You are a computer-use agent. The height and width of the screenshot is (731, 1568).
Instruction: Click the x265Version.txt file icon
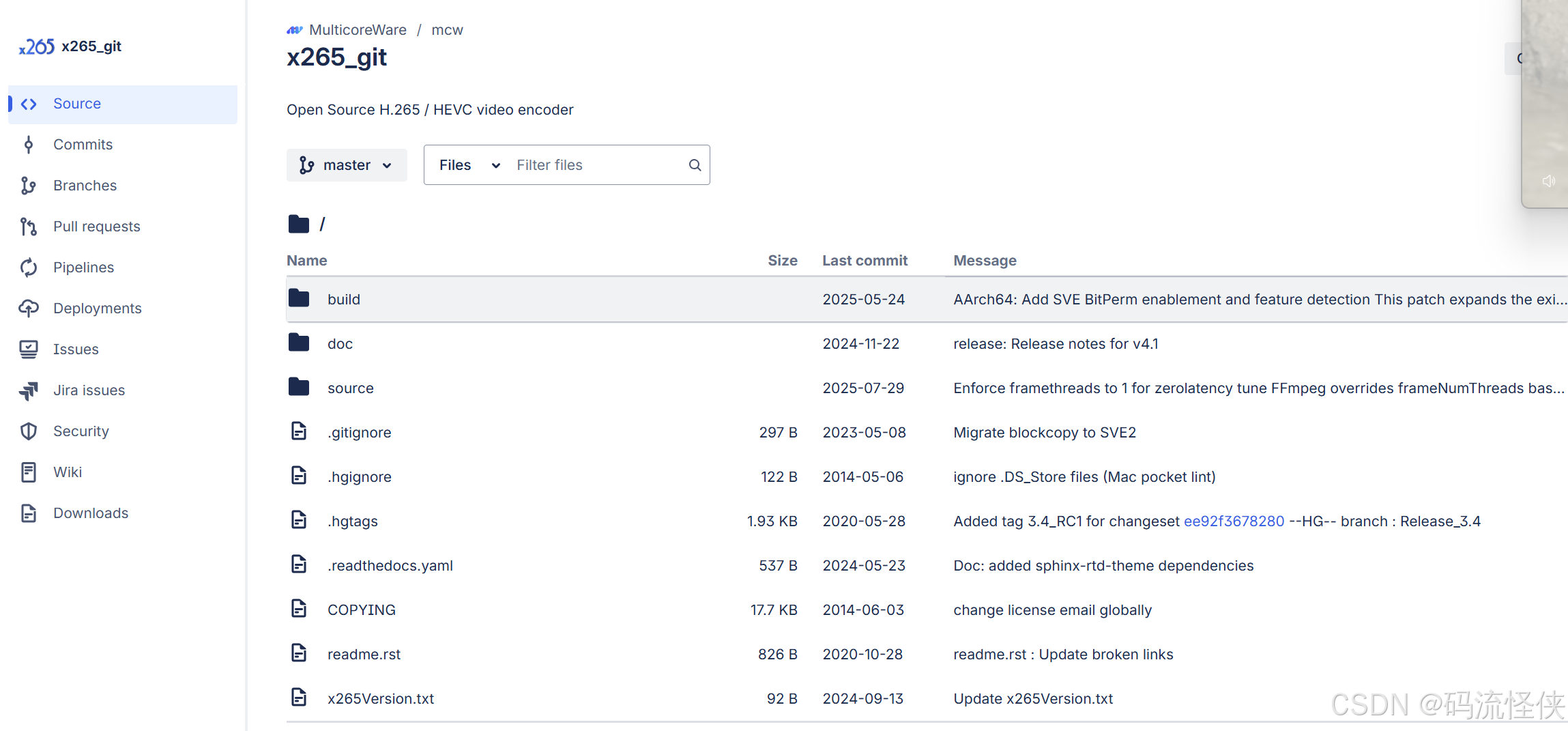coord(299,698)
